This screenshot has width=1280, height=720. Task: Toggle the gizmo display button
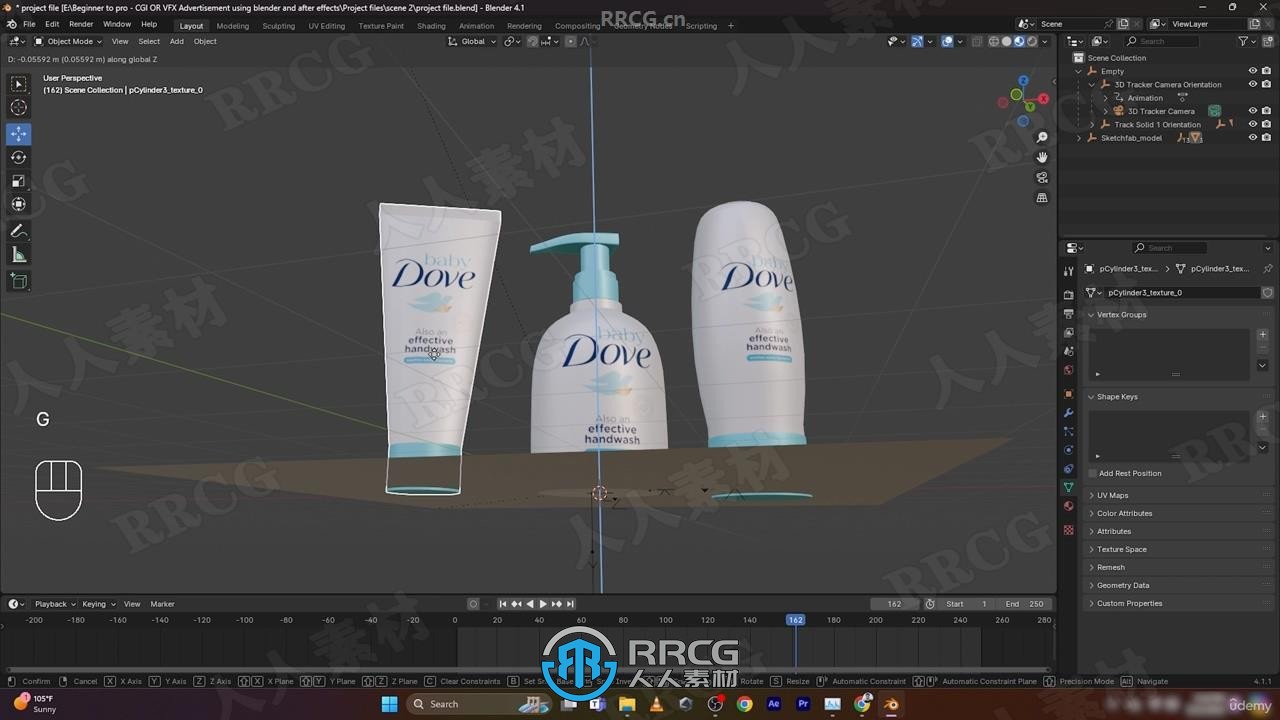point(917,41)
